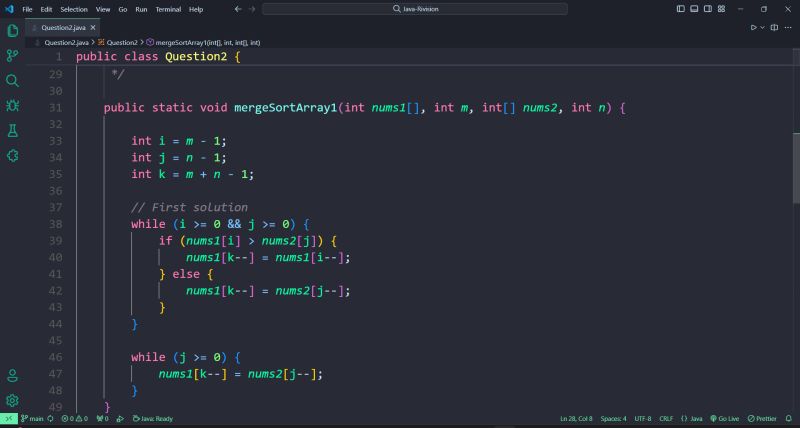The height and width of the screenshot is (428, 800).
Task: Change Spaces: 4 indentation setting
Action: (x=613, y=419)
